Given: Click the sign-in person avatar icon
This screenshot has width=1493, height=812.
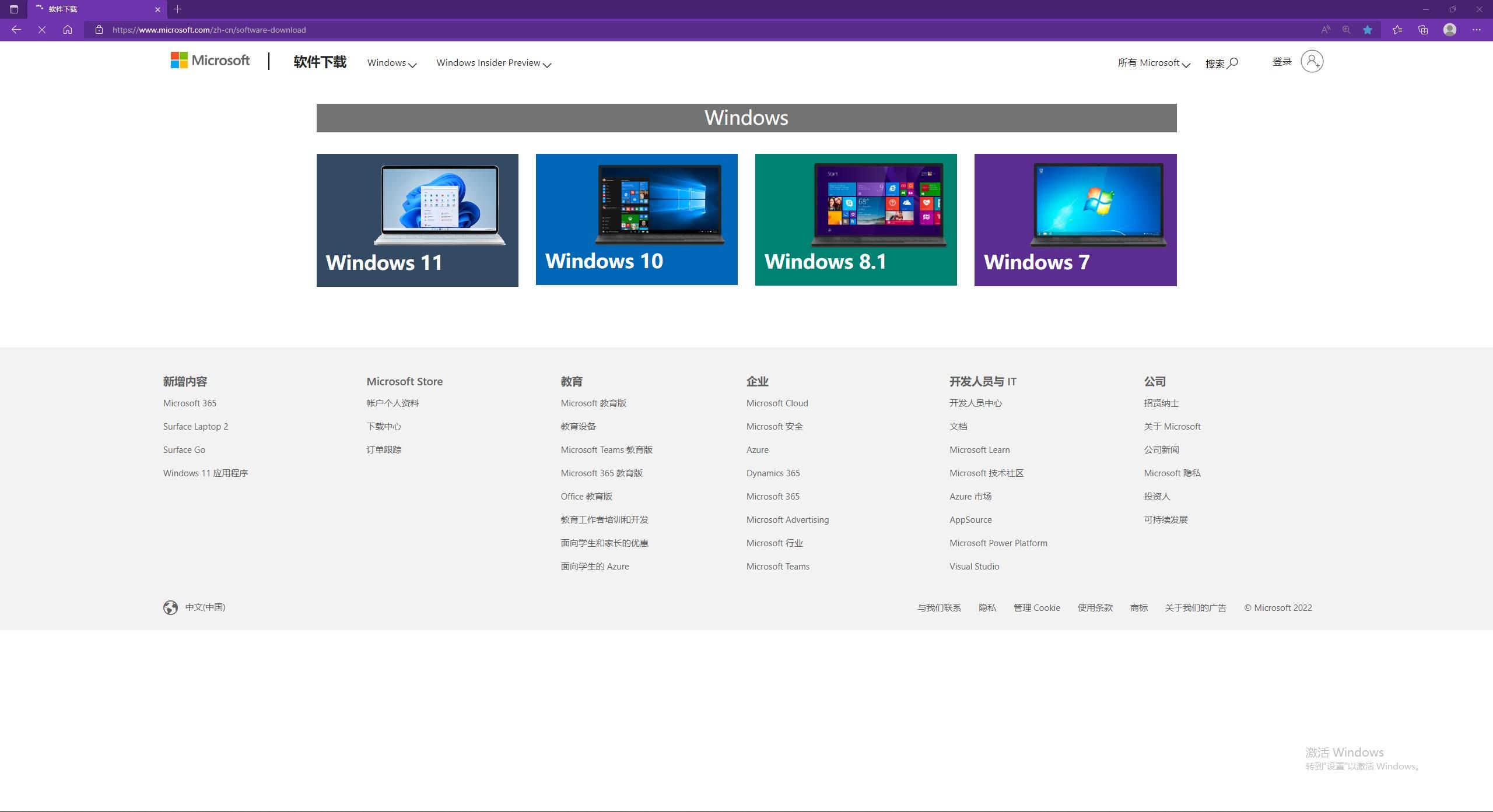Looking at the screenshot, I should click(1312, 61).
